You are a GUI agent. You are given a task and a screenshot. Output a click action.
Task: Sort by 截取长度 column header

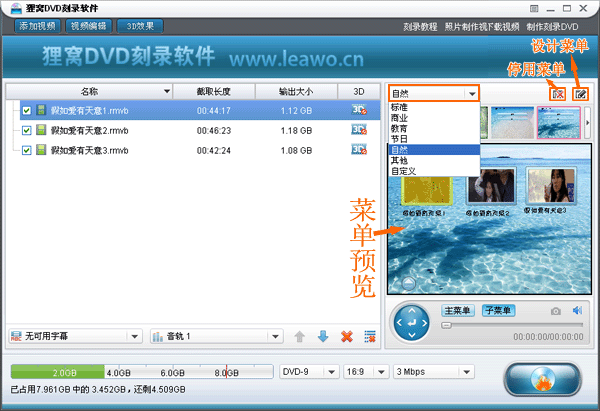[214, 91]
